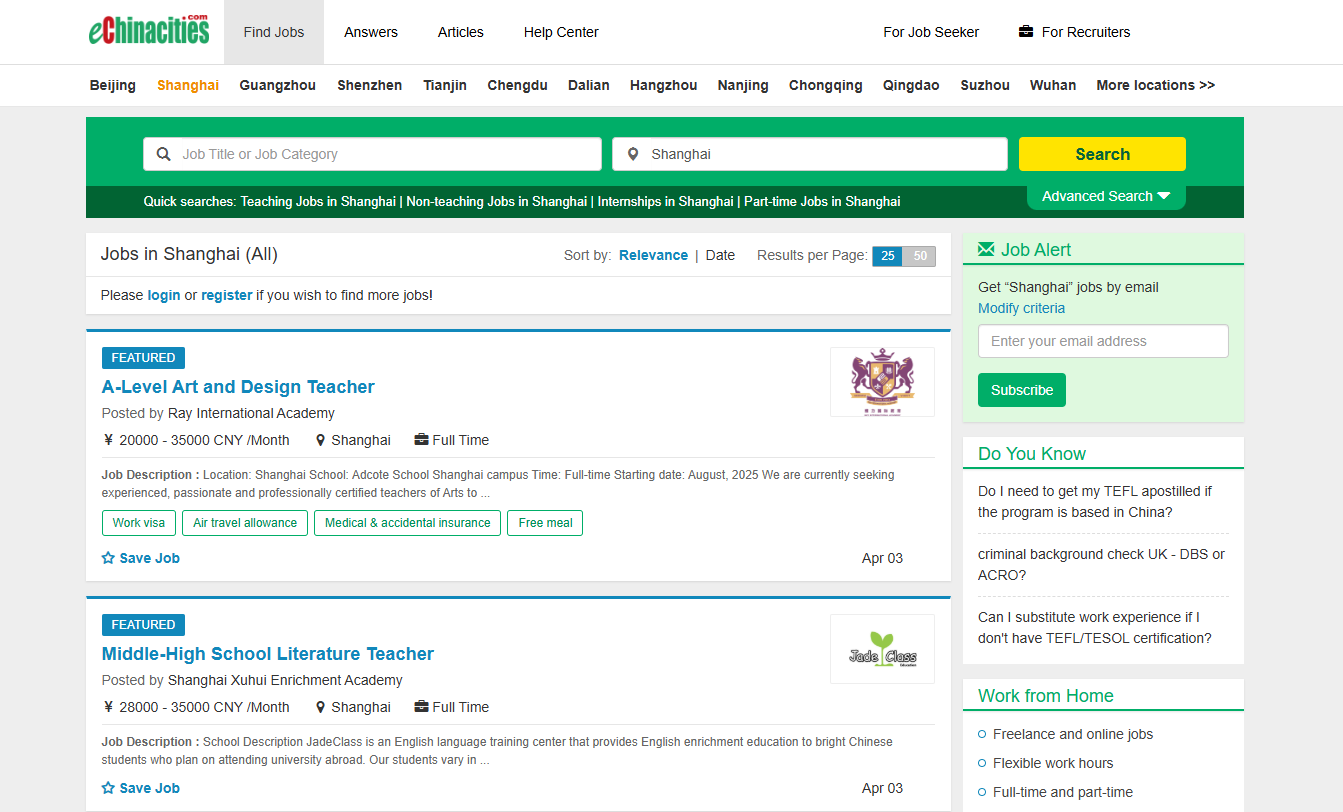Select Suzhou city link
1343x812 pixels.
(x=985, y=85)
